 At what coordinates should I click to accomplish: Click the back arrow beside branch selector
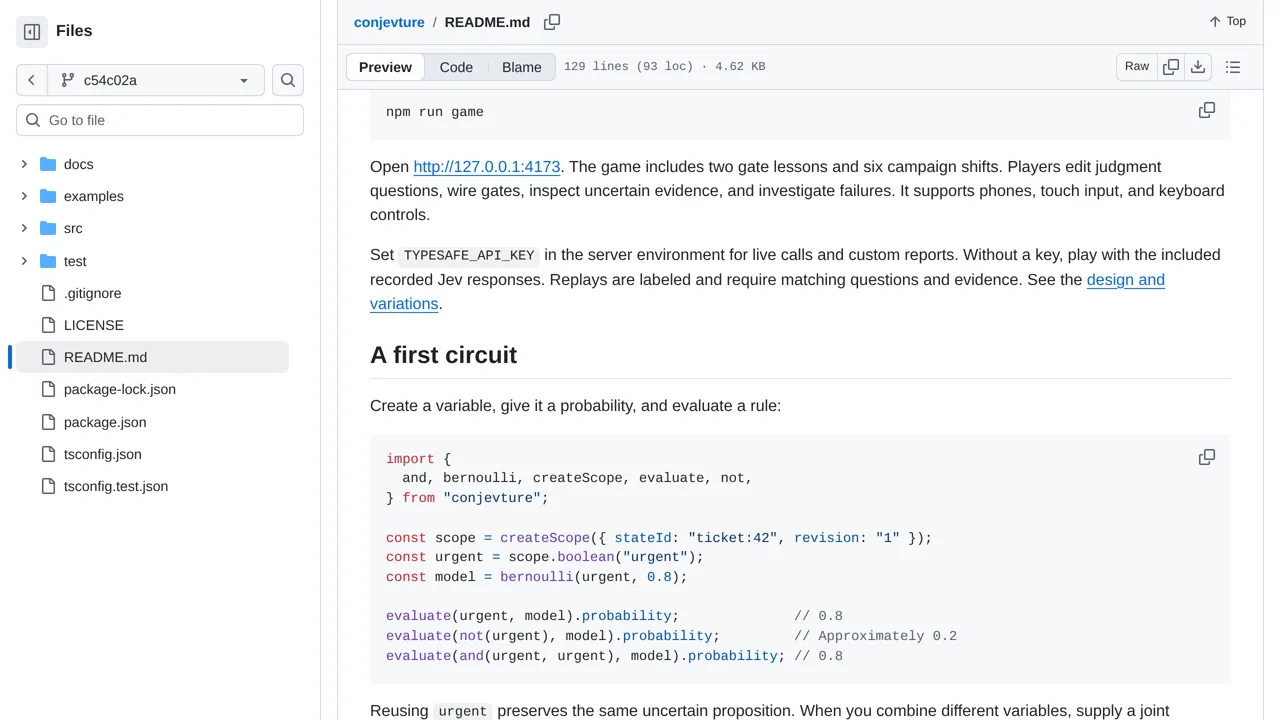pyautogui.click(x=31, y=80)
